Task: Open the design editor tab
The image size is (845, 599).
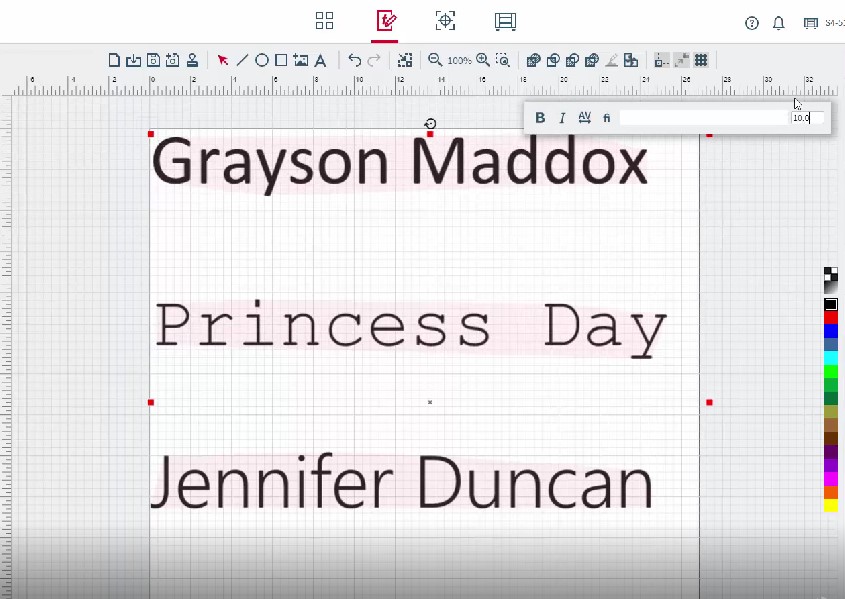Action: (385, 21)
